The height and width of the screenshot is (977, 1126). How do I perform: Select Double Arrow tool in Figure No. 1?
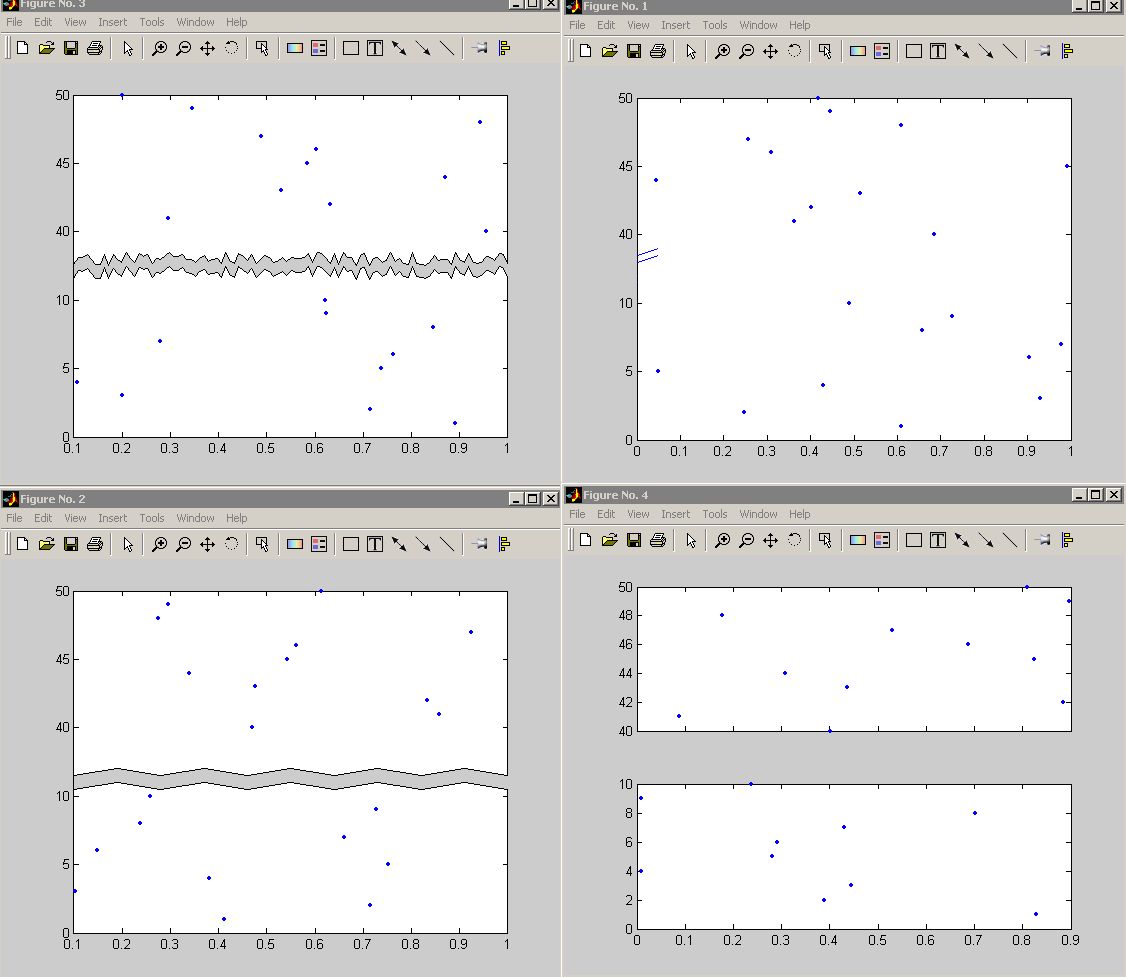(x=962, y=51)
